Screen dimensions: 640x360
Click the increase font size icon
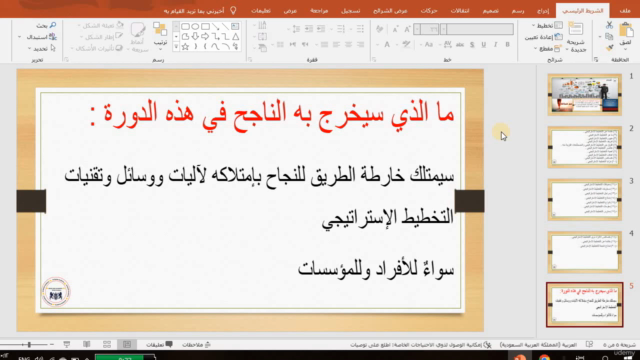(407, 29)
